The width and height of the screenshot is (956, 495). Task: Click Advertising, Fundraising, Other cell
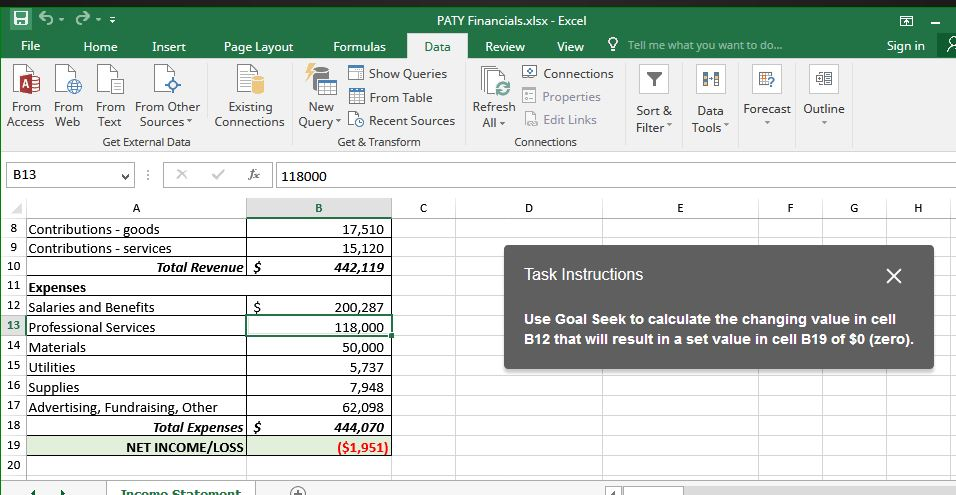click(x=137, y=407)
